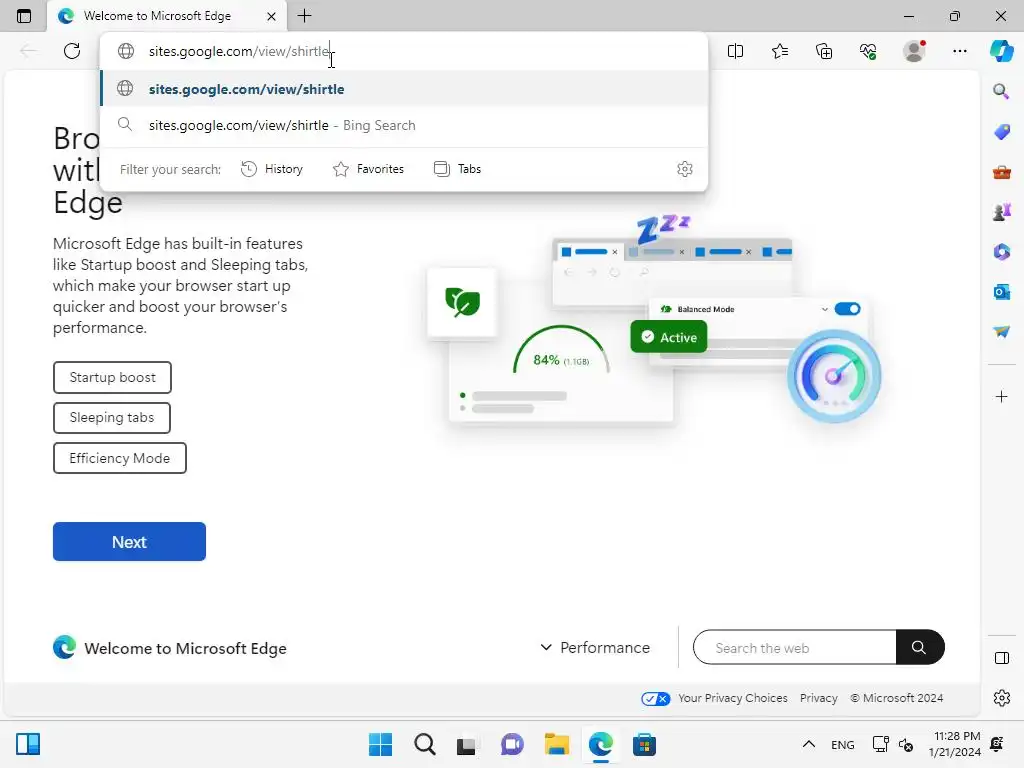This screenshot has height=768, width=1024.
Task: Open the tab actions menu icon
Action: click(x=24, y=16)
